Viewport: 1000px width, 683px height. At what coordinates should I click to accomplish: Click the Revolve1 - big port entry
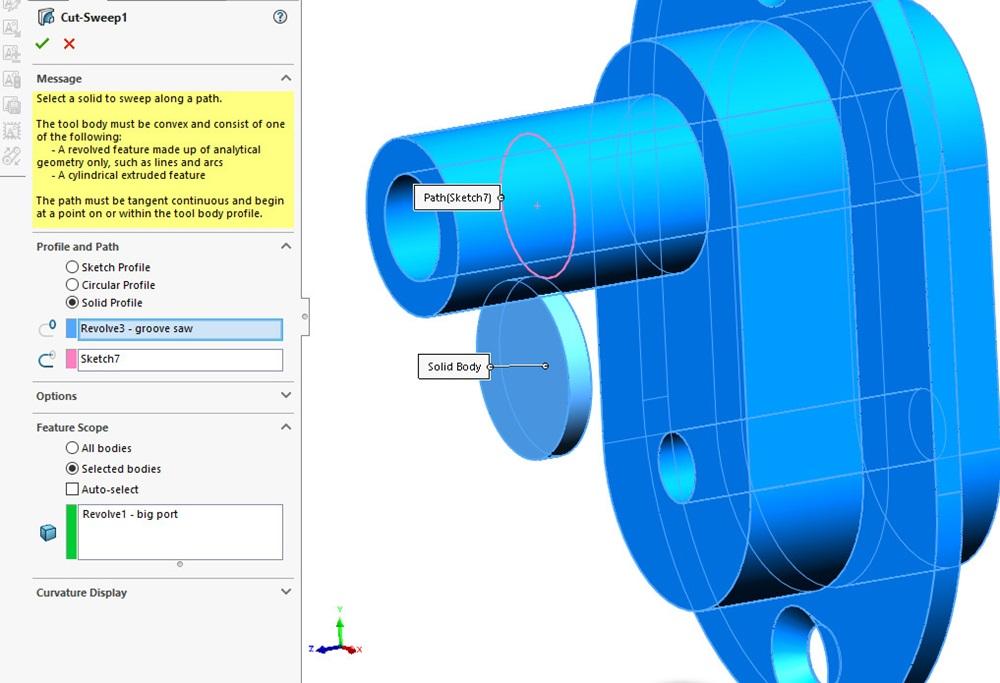(x=130, y=514)
